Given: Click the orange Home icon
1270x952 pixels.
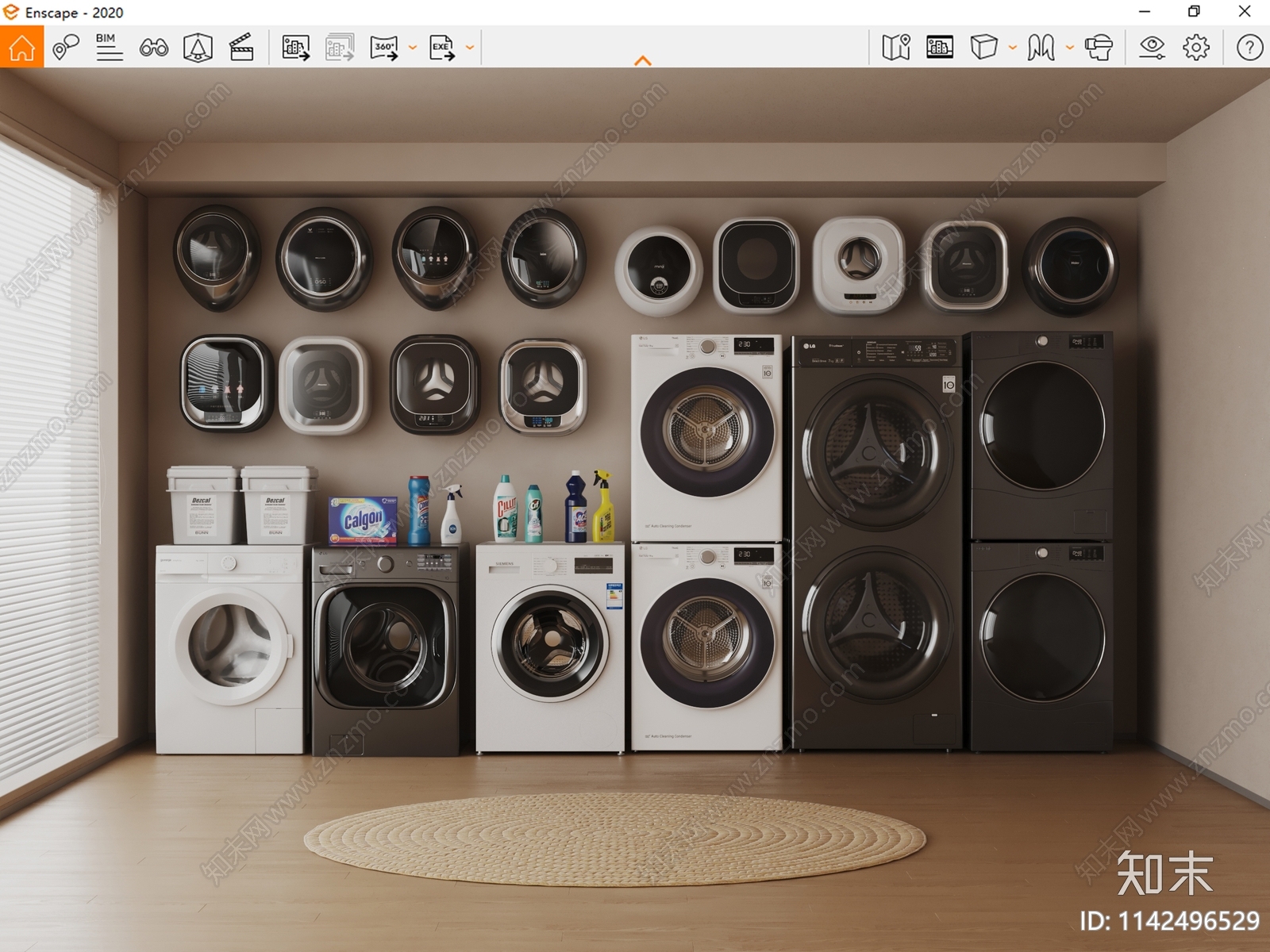Looking at the screenshot, I should pos(21,48).
